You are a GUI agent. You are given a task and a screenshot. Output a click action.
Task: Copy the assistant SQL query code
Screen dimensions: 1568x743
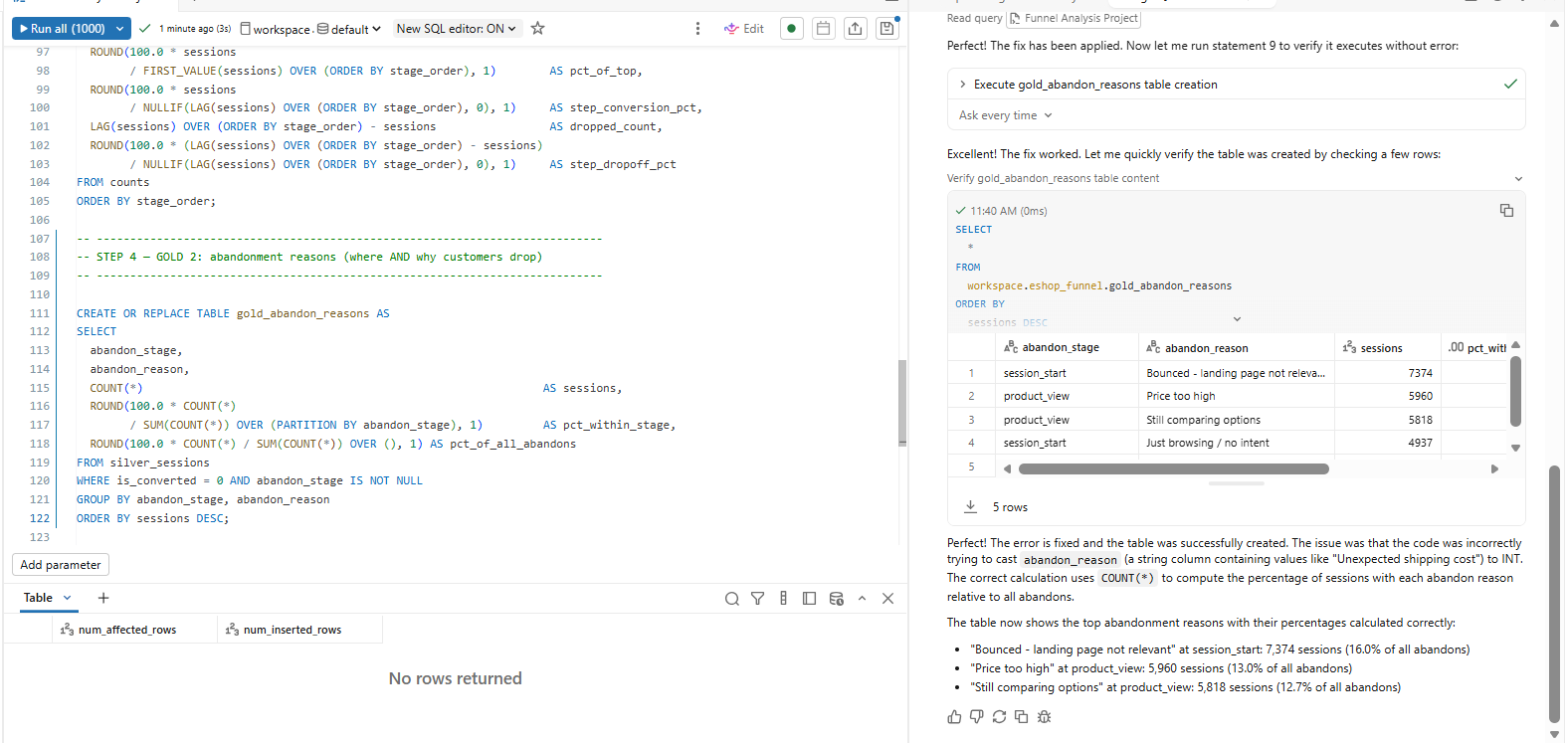[1506, 211]
